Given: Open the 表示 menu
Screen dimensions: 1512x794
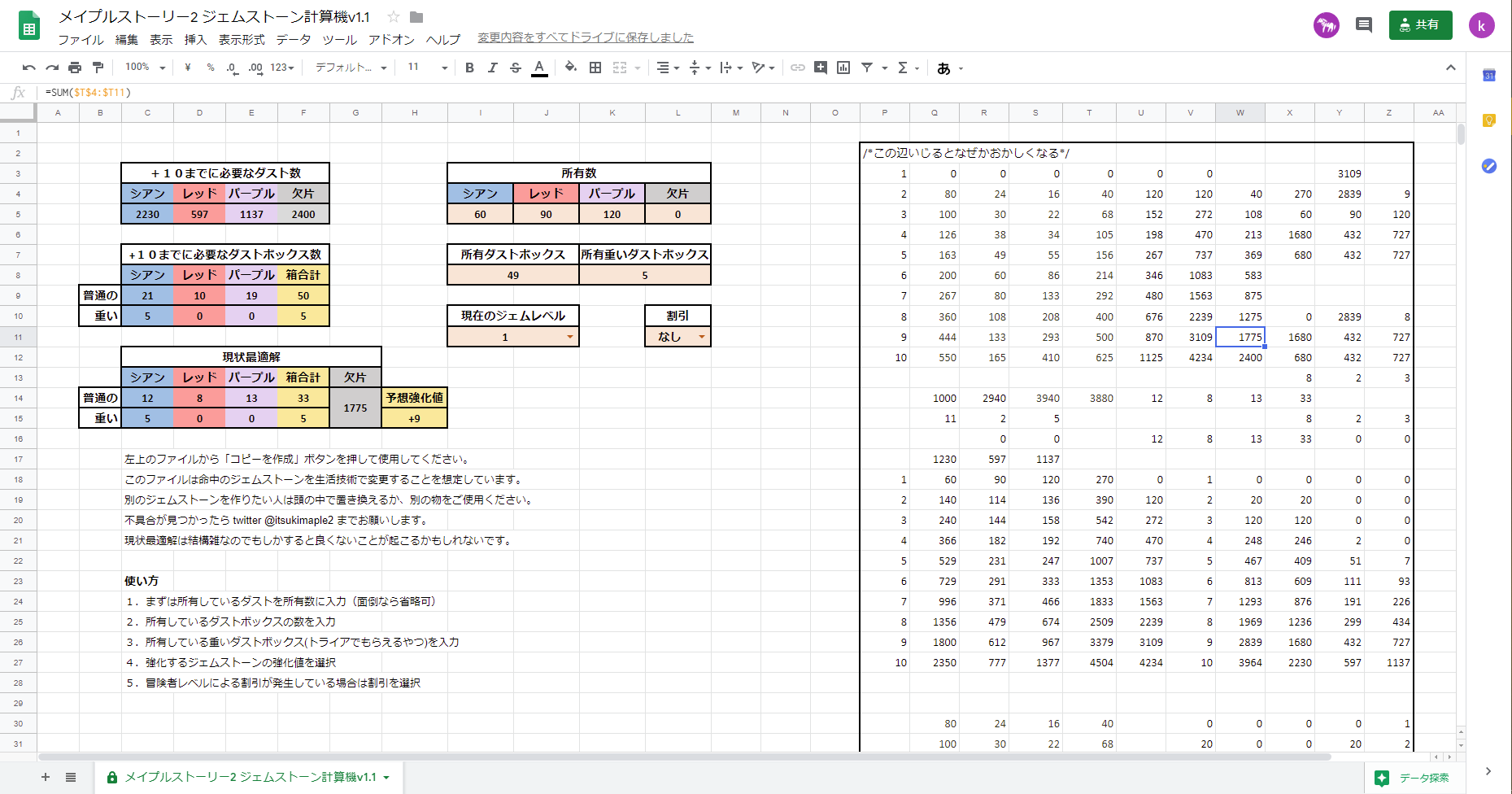Looking at the screenshot, I should click(161, 39).
